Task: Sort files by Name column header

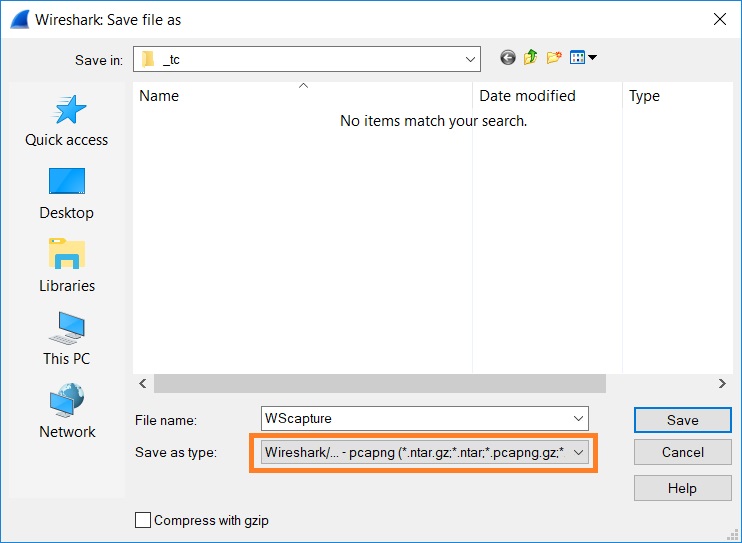Action: click(x=300, y=96)
